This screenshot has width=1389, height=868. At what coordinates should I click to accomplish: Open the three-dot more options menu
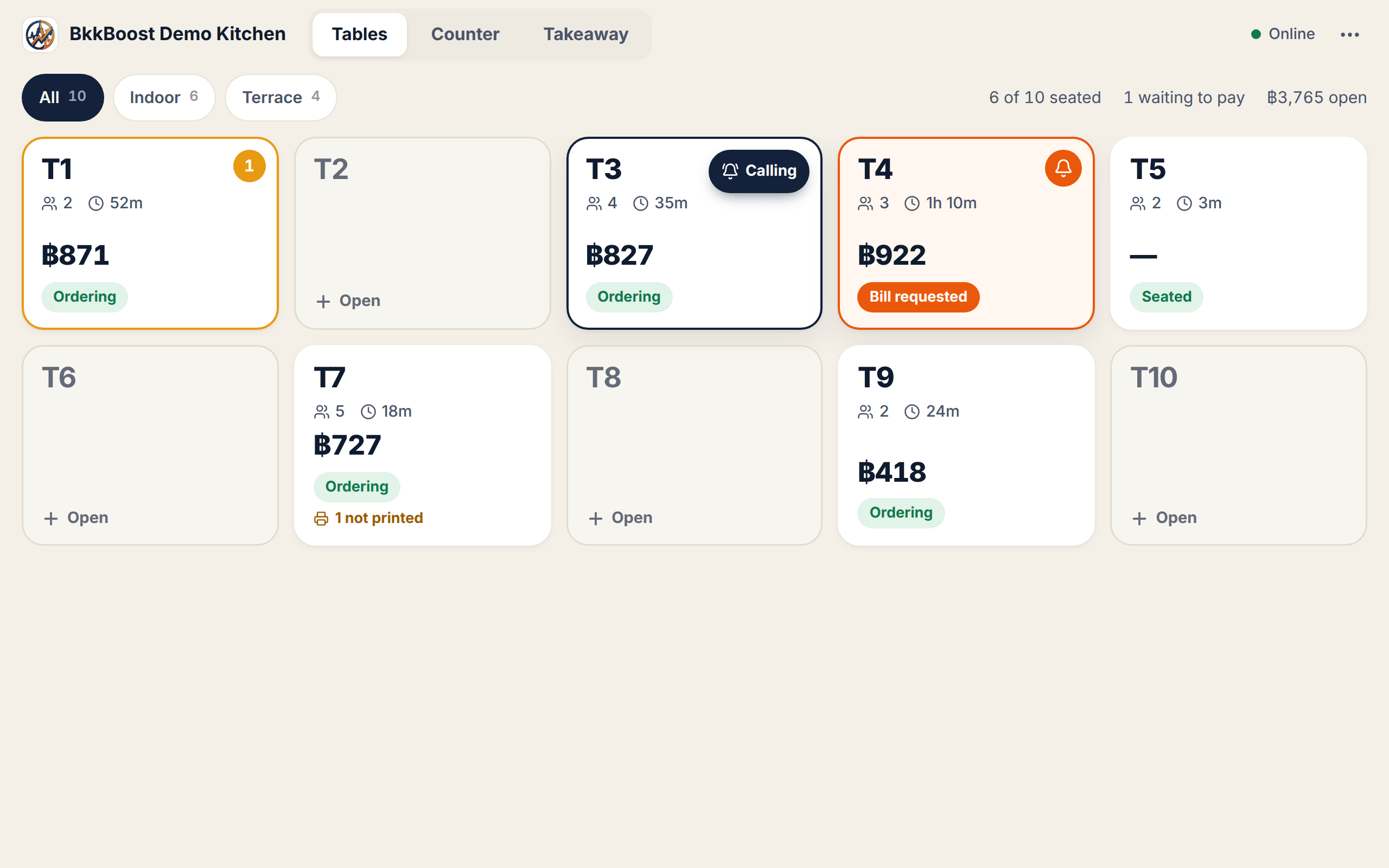1349,34
